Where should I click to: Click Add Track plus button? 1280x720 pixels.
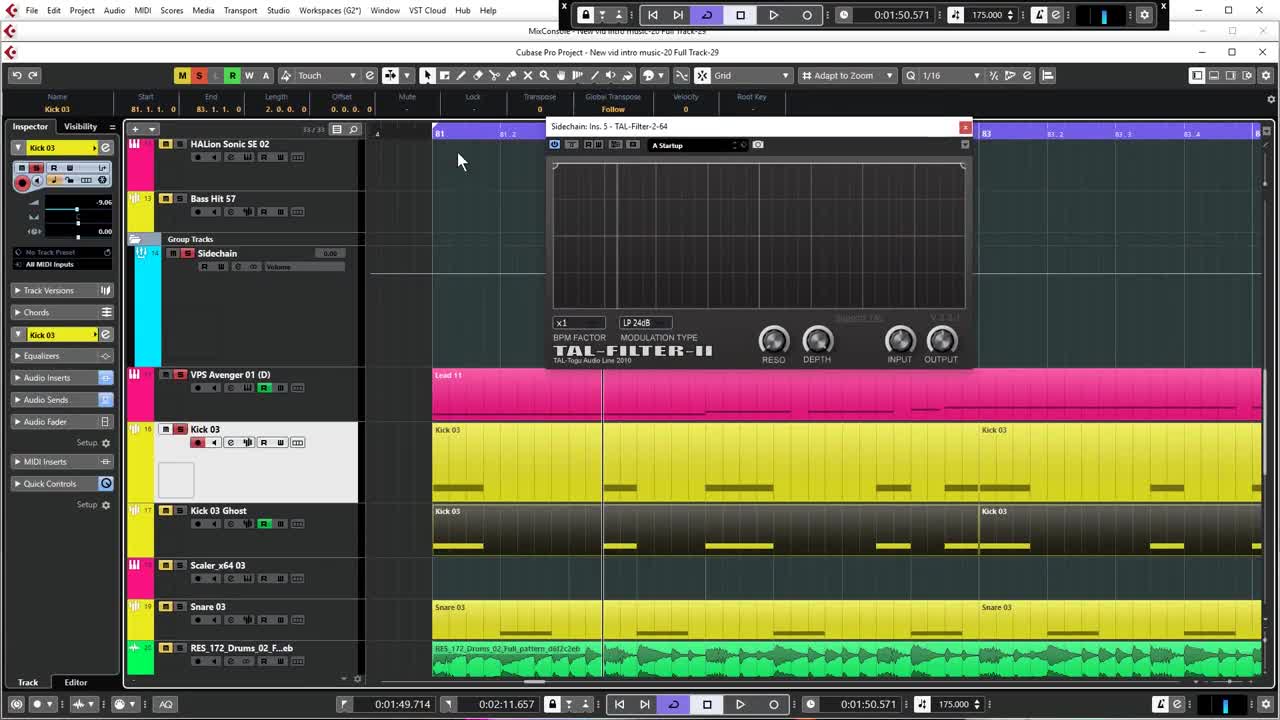coord(135,129)
